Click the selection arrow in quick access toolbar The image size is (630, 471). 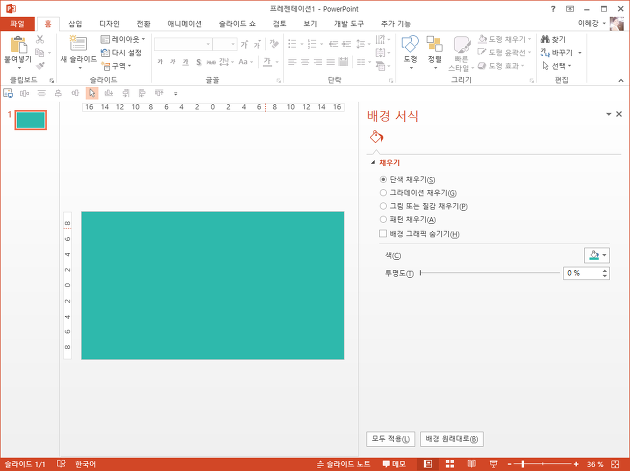click(92, 93)
